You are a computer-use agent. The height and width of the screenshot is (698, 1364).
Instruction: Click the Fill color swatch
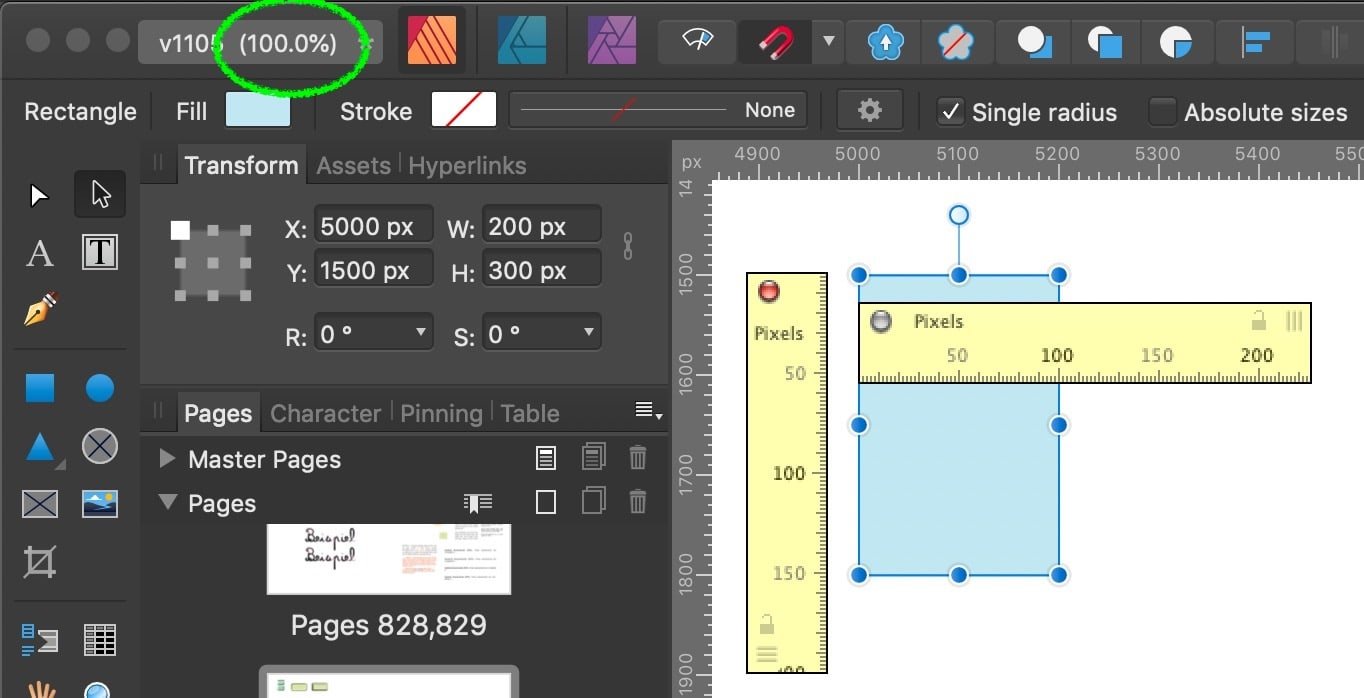click(257, 110)
